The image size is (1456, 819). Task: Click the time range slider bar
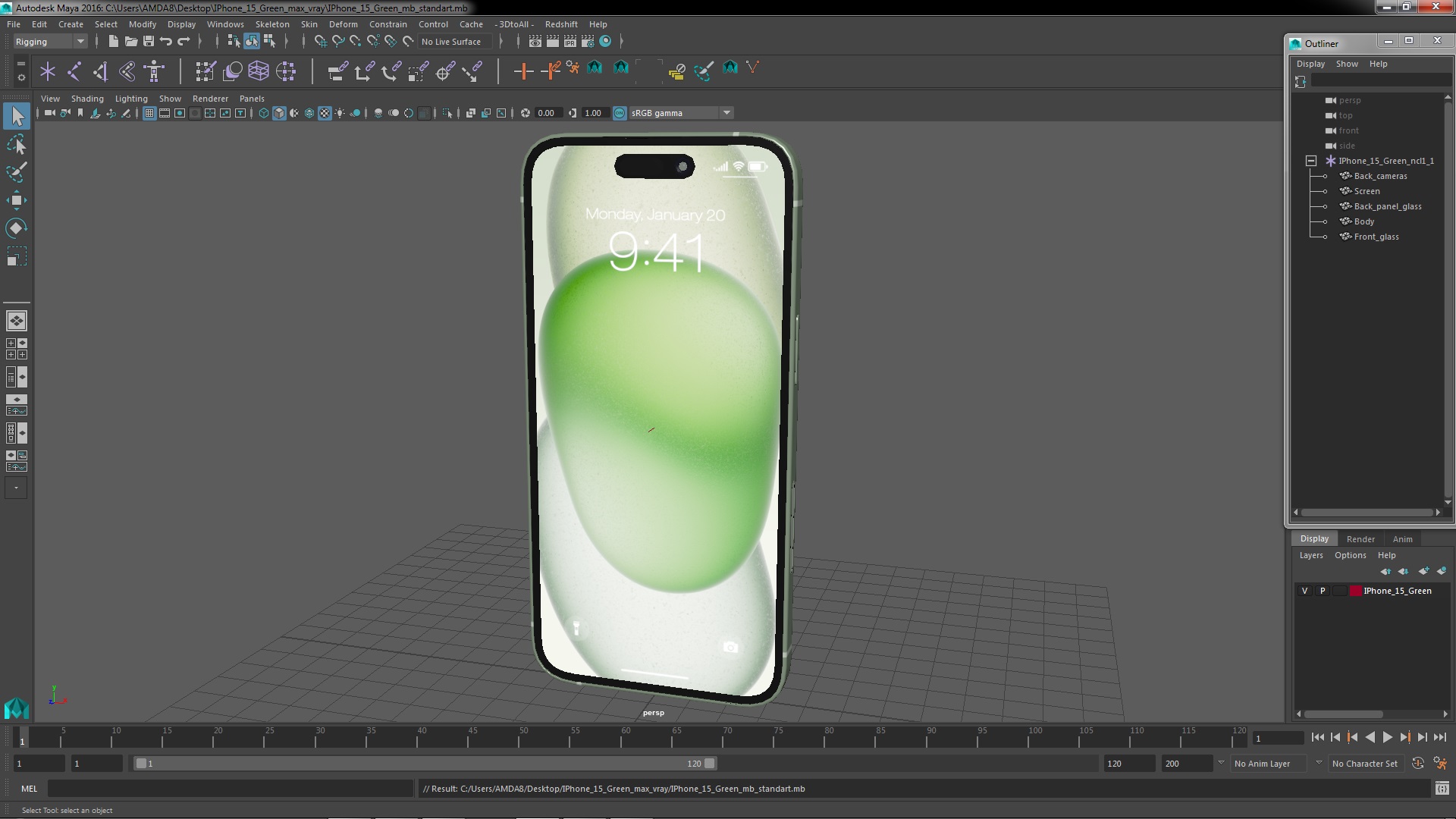point(425,764)
